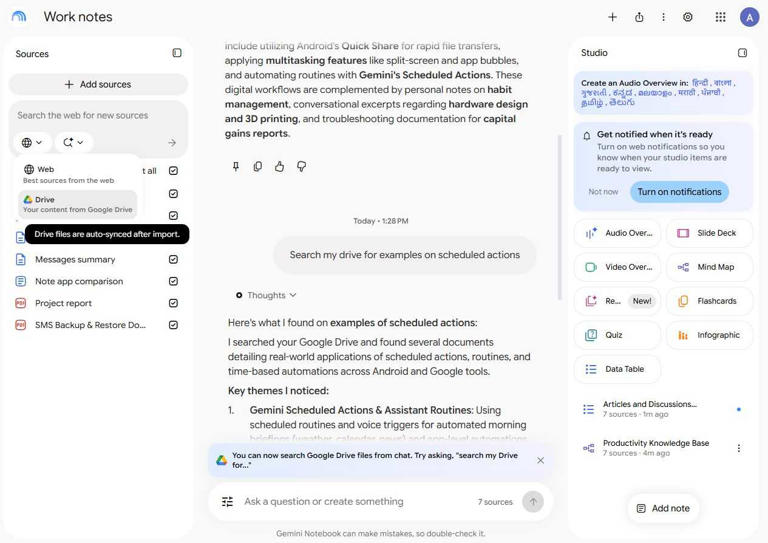768x543 pixels.
Task: Give thumbs down to the response
Action: tap(301, 166)
